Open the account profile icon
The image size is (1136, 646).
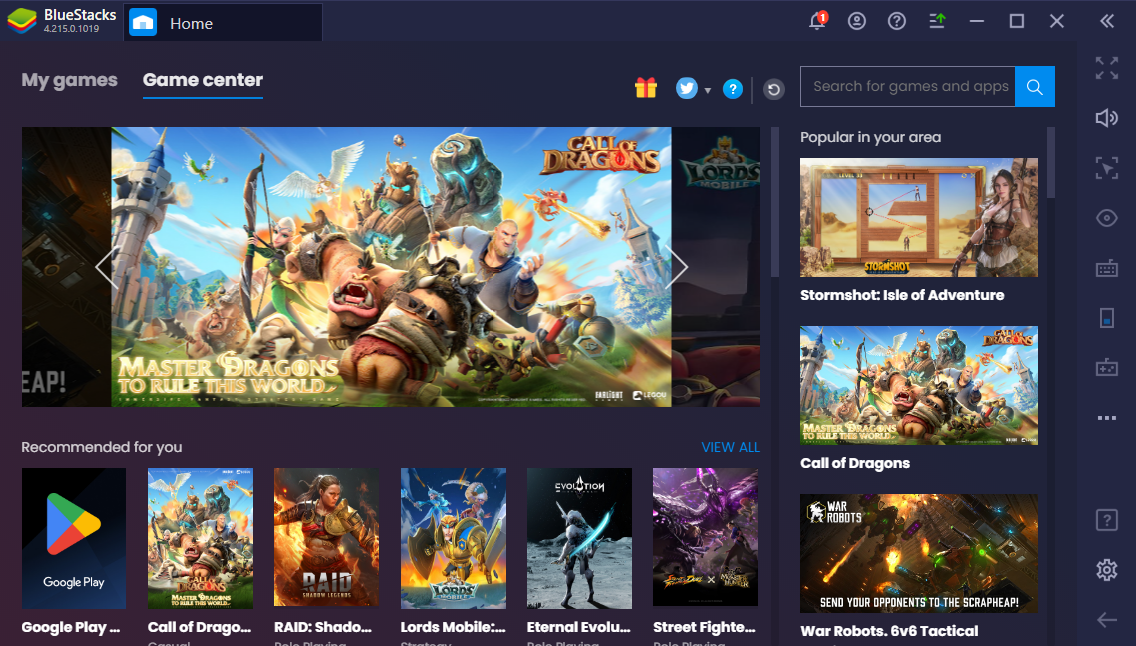point(857,21)
